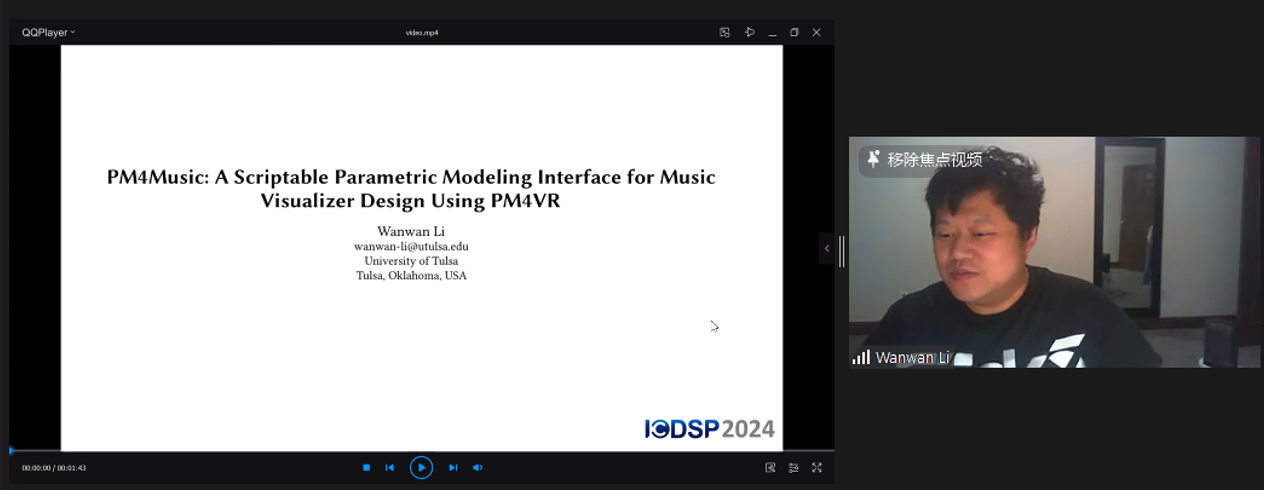This screenshot has width=1264, height=490.
Task: Skip to the next video
Action: [453, 467]
